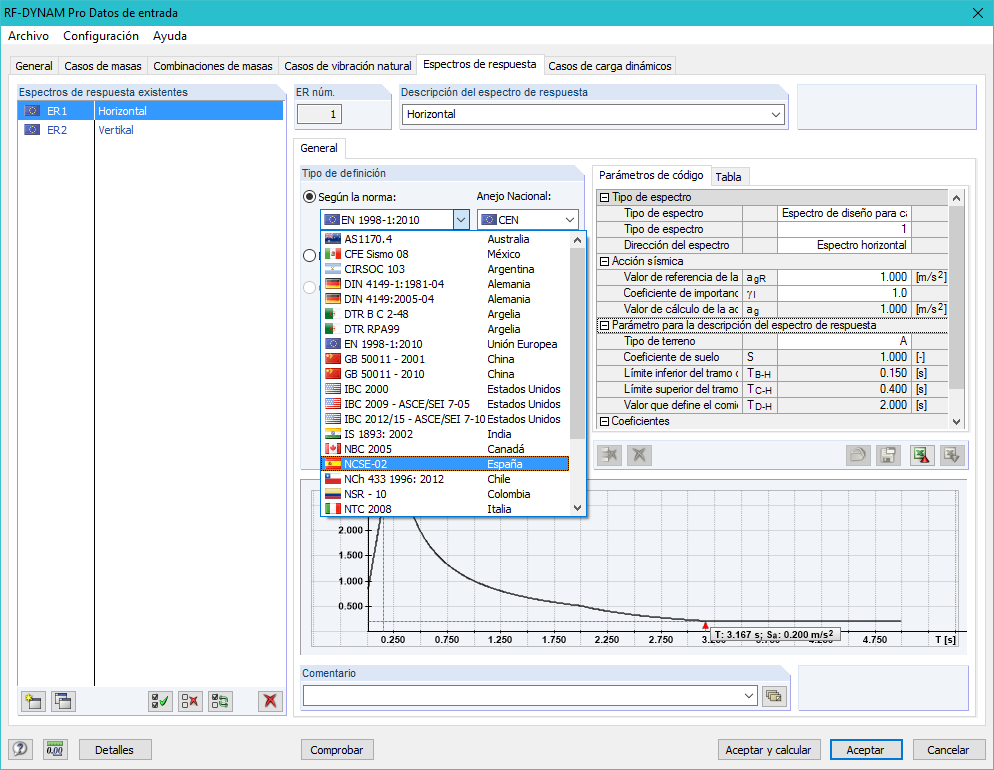Image resolution: width=994 pixels, height=770 pixels.
Task: Open units and decimal places icon
Action: point(55,750)
